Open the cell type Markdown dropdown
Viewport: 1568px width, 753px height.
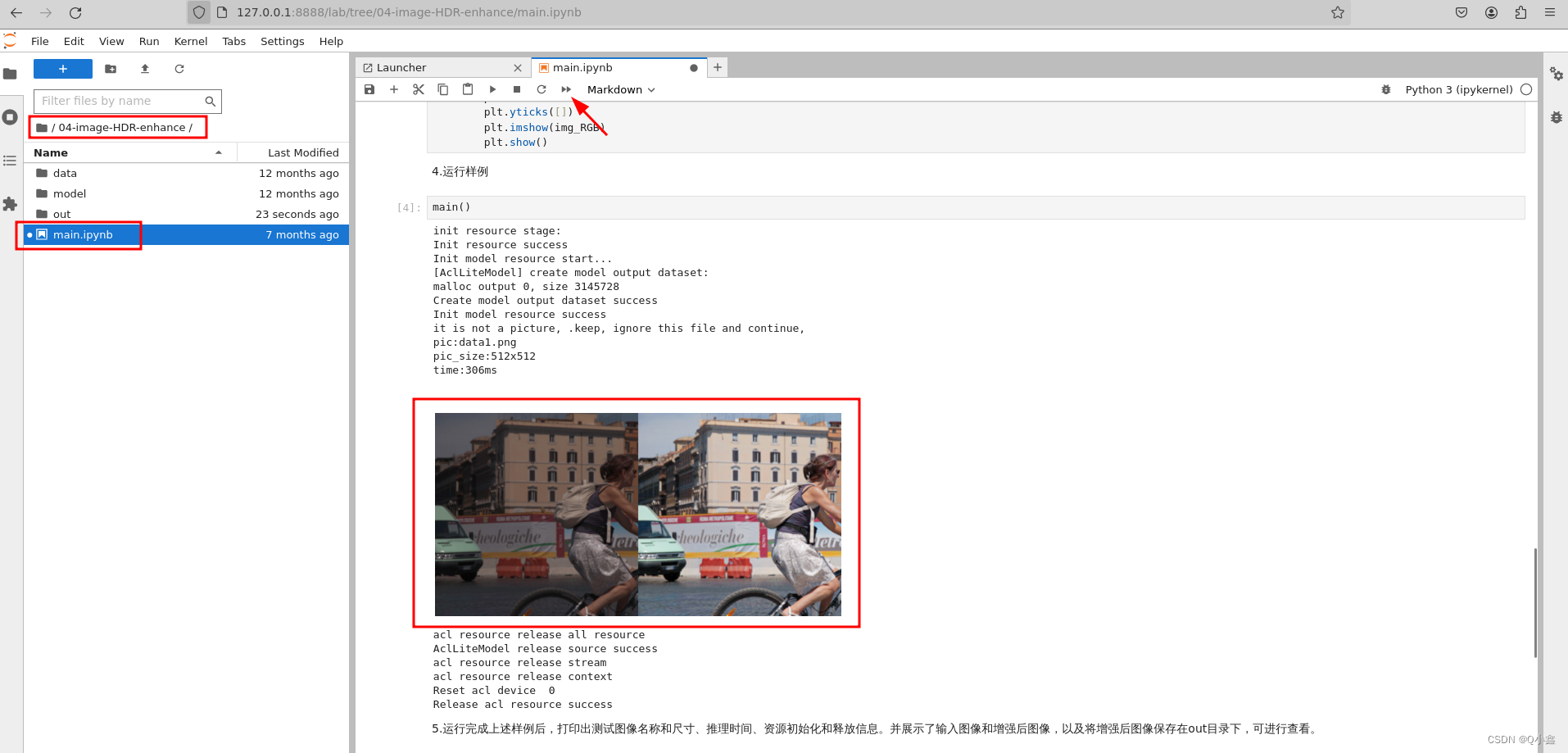621,89
